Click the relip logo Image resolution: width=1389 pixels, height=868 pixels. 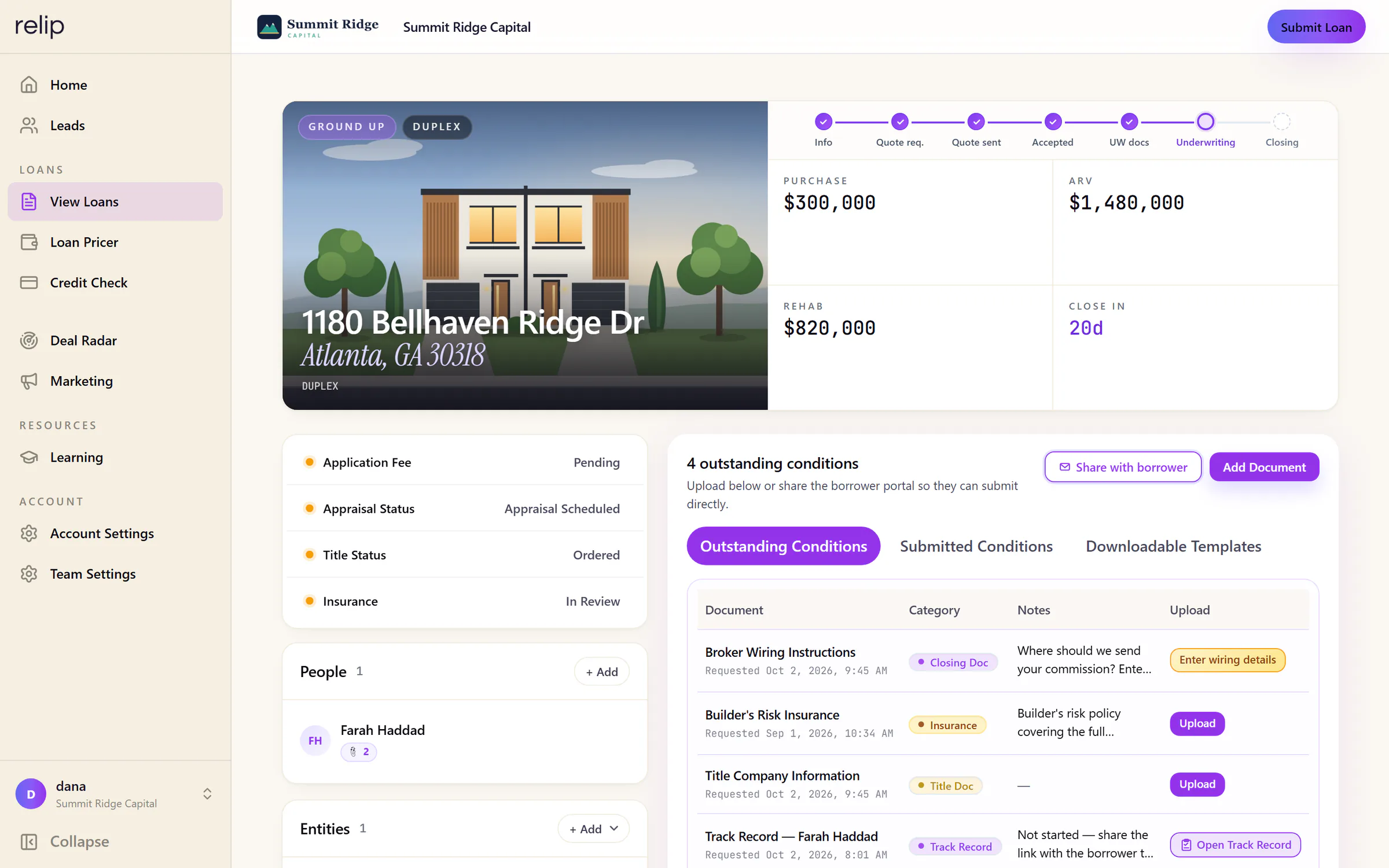(x=39, y=26)
